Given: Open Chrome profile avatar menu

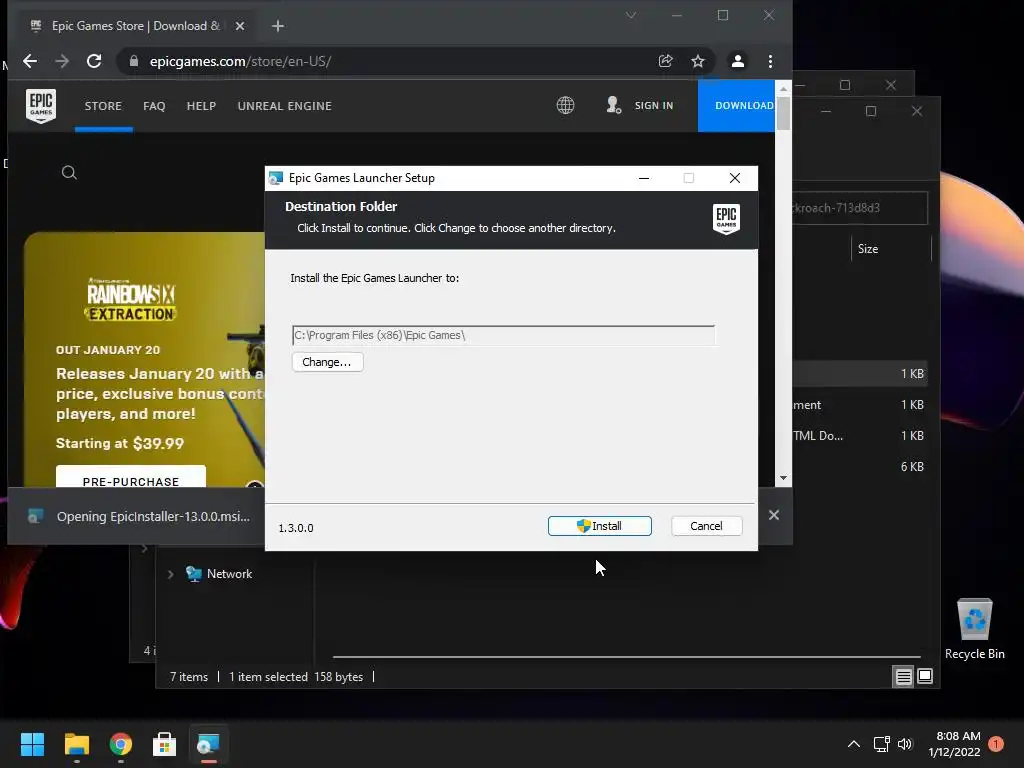Looking at the screenshot, I should [x=737, y=61].
